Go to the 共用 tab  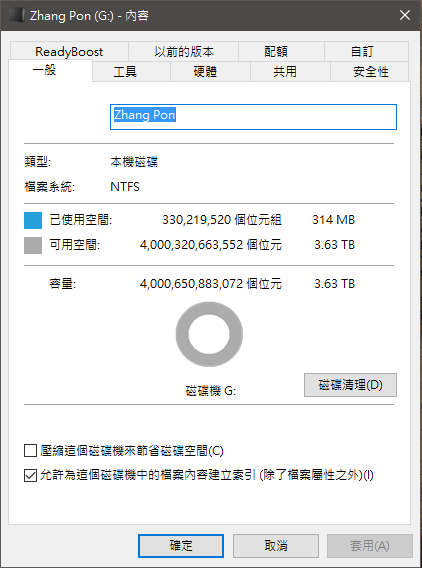pos(285,71)
